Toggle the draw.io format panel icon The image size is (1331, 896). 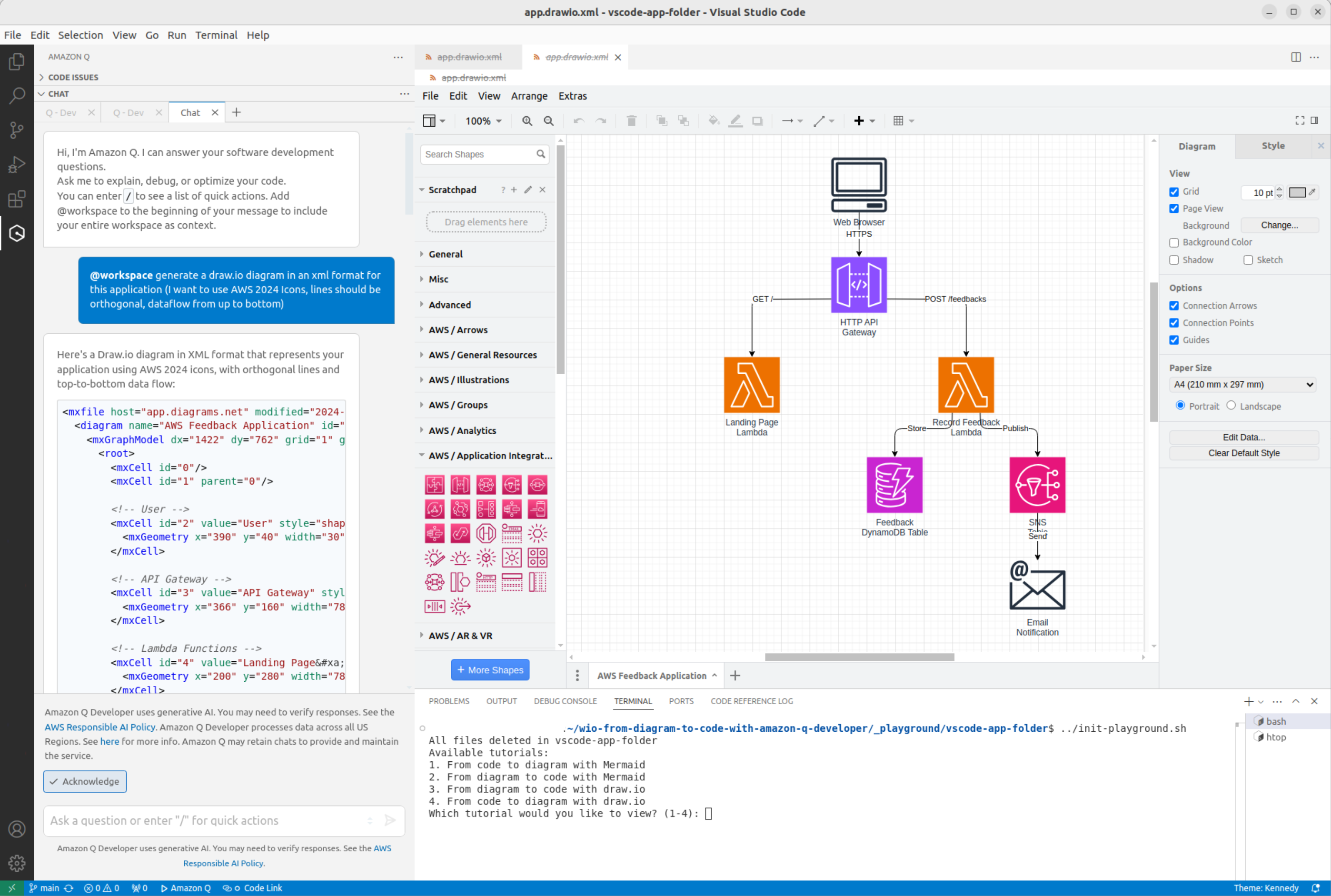click(x=1314, y=120)
